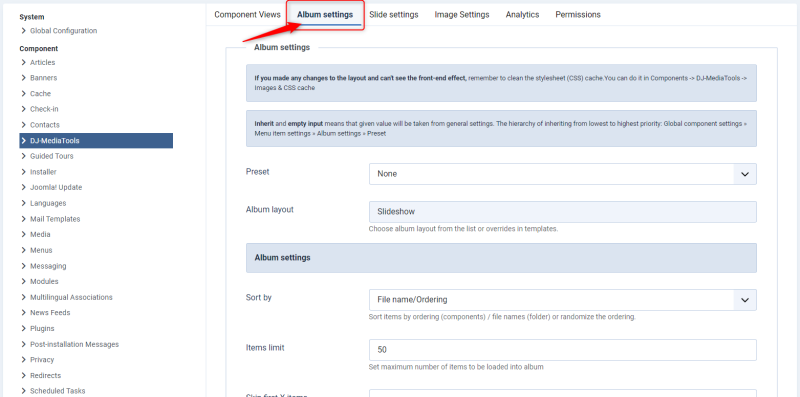Click the Album layout Slideshow field
The height and width of the screenshot is (397, 800).
563,212
